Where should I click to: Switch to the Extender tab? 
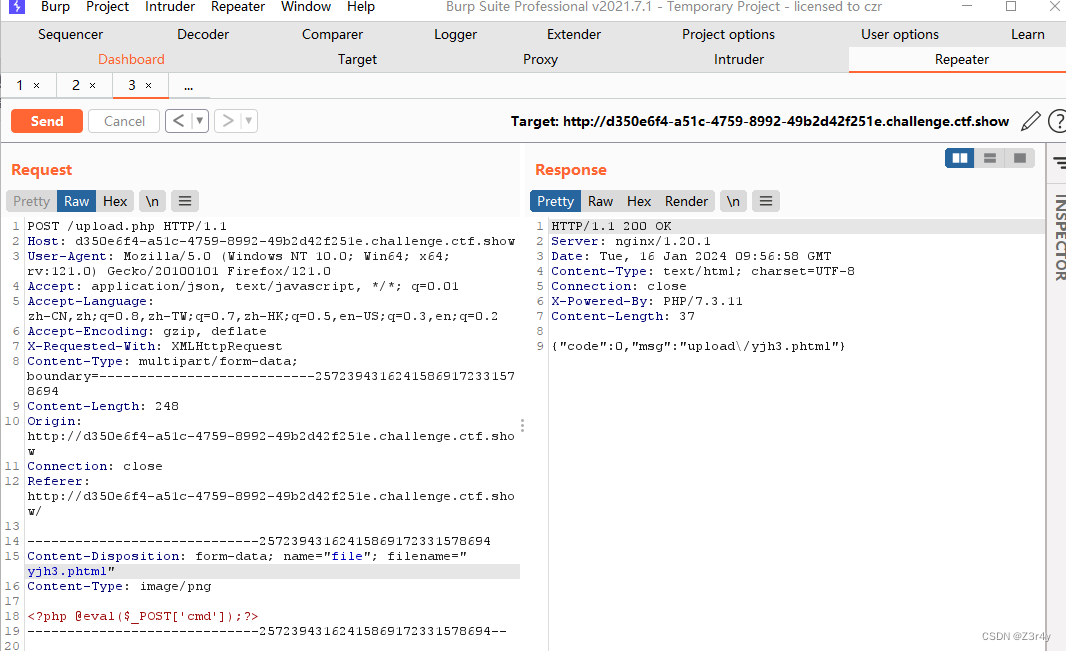pos(574,35)
